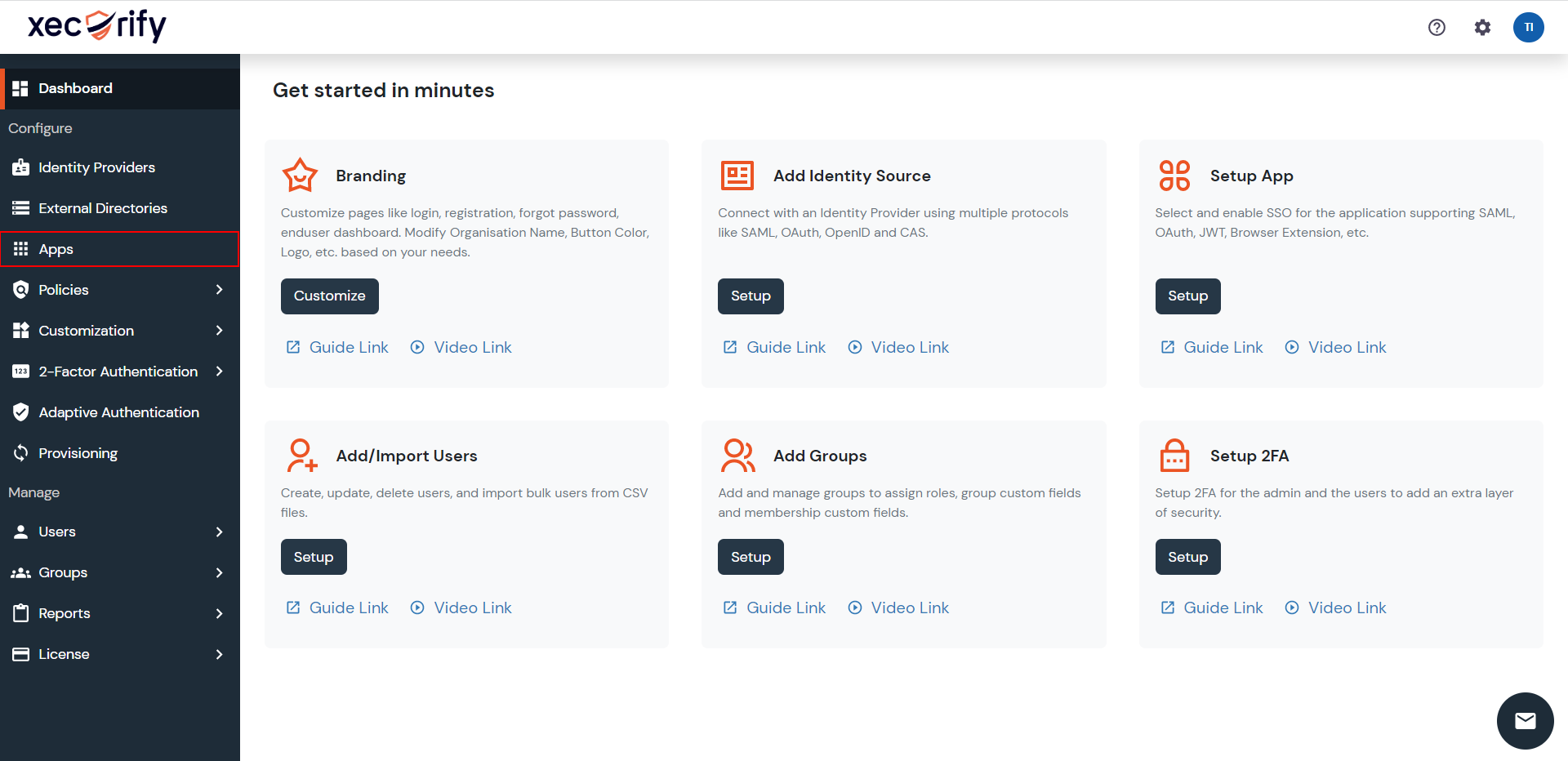
Task: Open the Branding Guide Link
Action: coord(337,347)
